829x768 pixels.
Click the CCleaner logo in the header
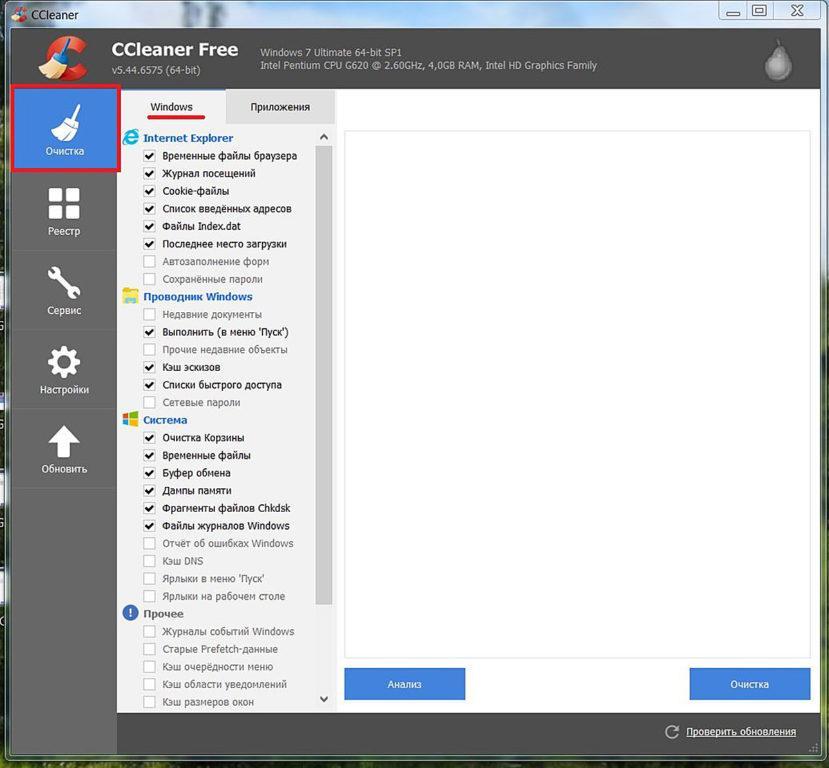pos(63,58)
